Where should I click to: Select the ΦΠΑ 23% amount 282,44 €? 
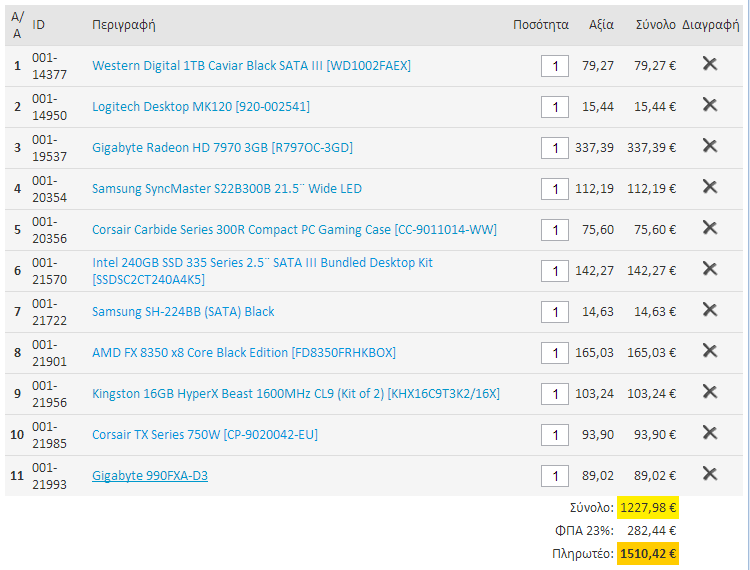tap(651, 530)
